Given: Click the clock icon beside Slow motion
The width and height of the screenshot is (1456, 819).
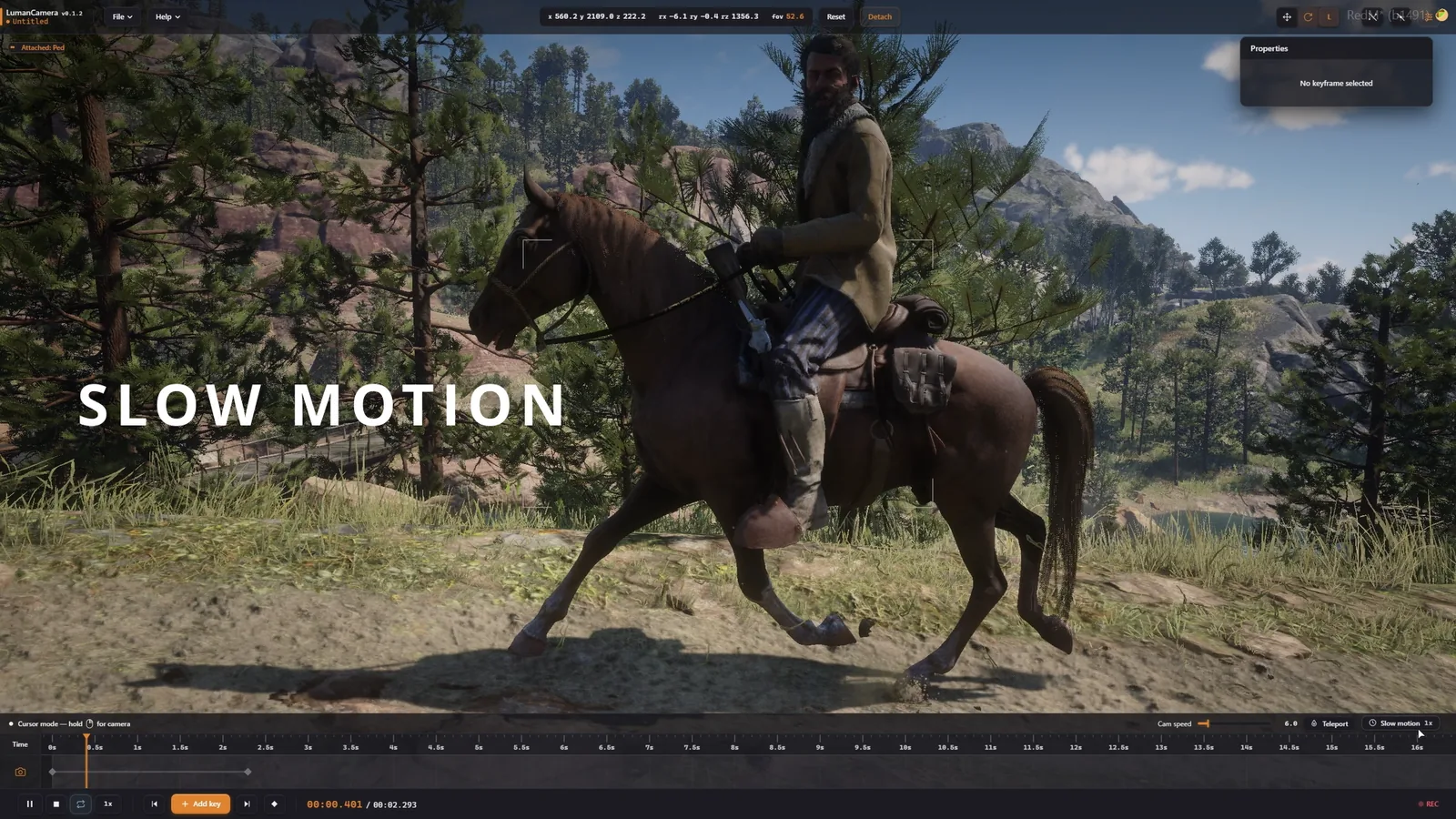Looking at the screenshot, I should click(x=1372, y=723).
